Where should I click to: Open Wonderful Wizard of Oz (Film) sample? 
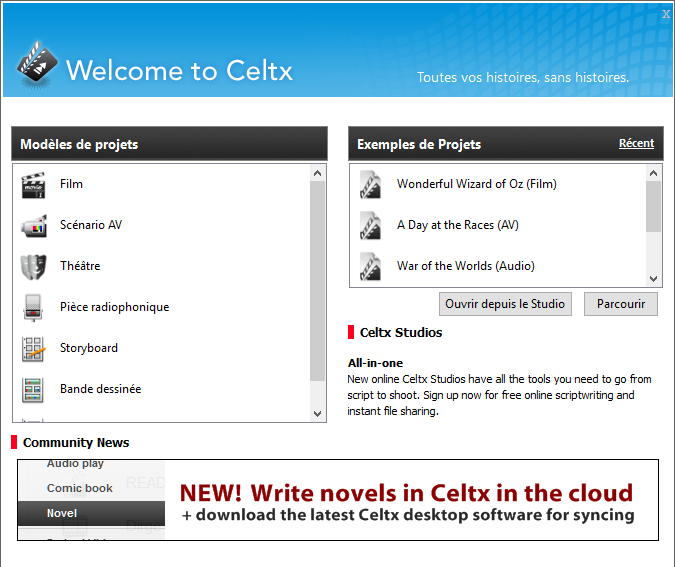498,184
